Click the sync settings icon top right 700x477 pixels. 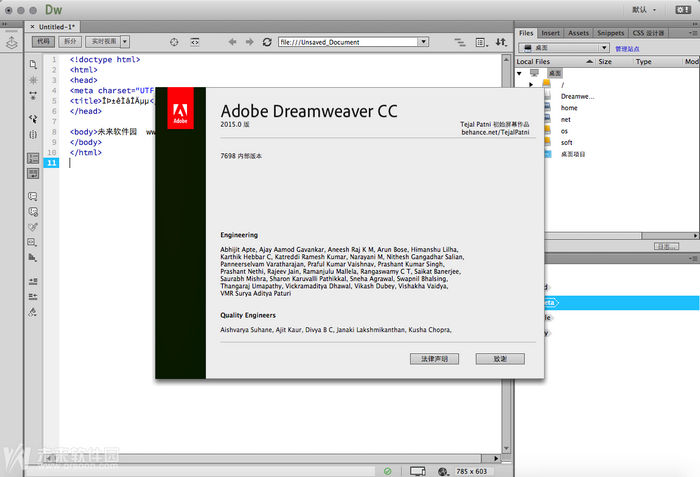(x=683, y=10)
